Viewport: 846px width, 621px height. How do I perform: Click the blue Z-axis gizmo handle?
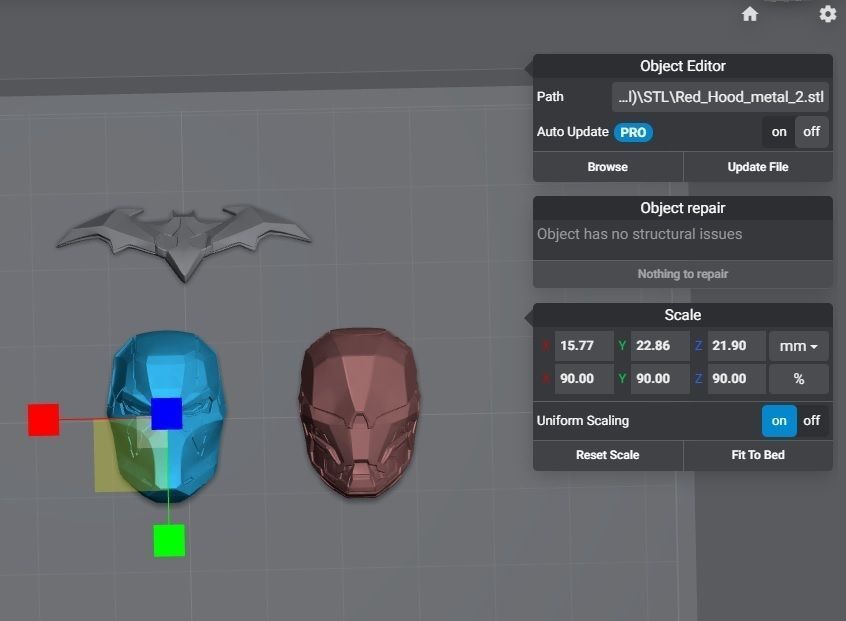tap(167, 414)
